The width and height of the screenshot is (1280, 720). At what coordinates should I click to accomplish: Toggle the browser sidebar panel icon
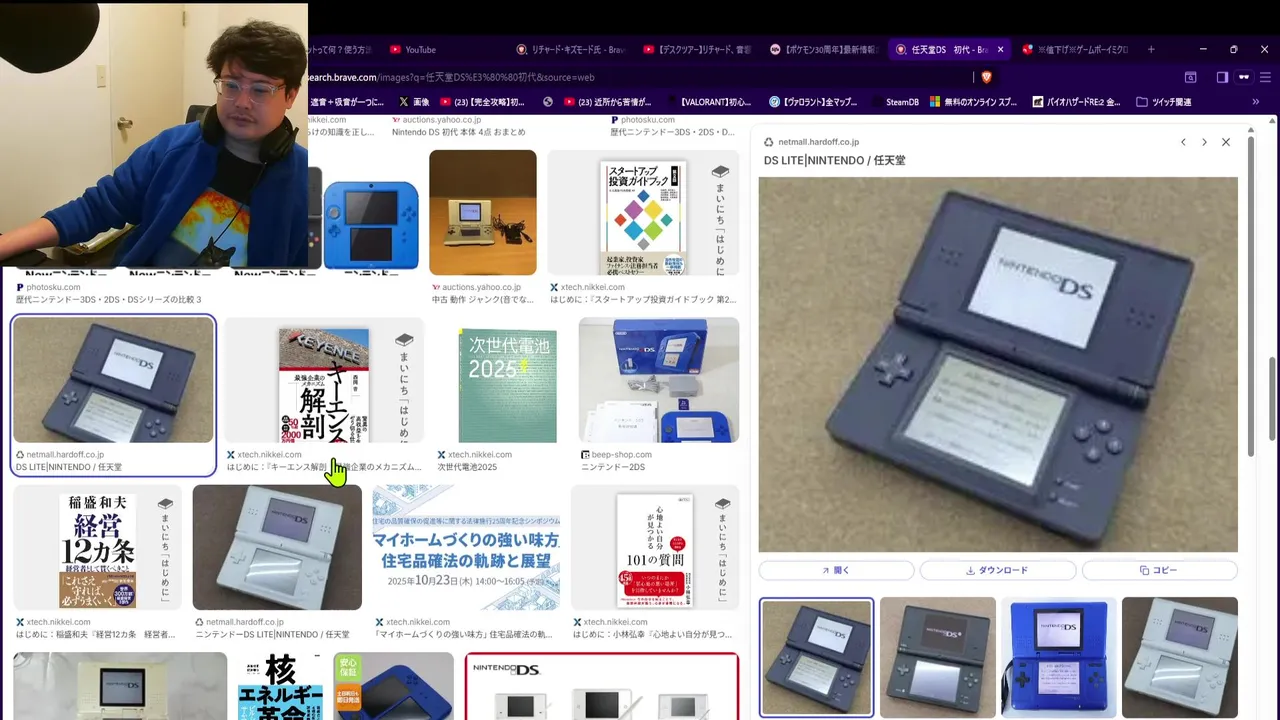(1222, 77)
